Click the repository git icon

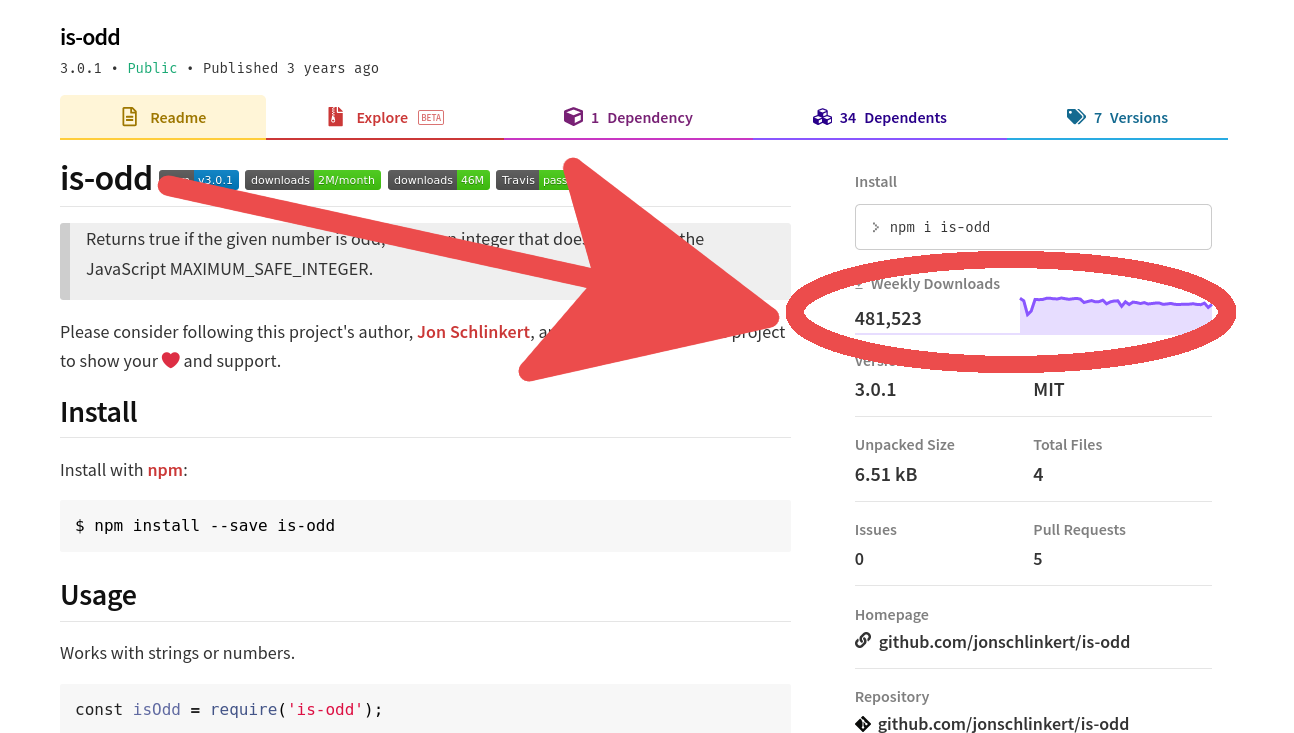[863, 723]
